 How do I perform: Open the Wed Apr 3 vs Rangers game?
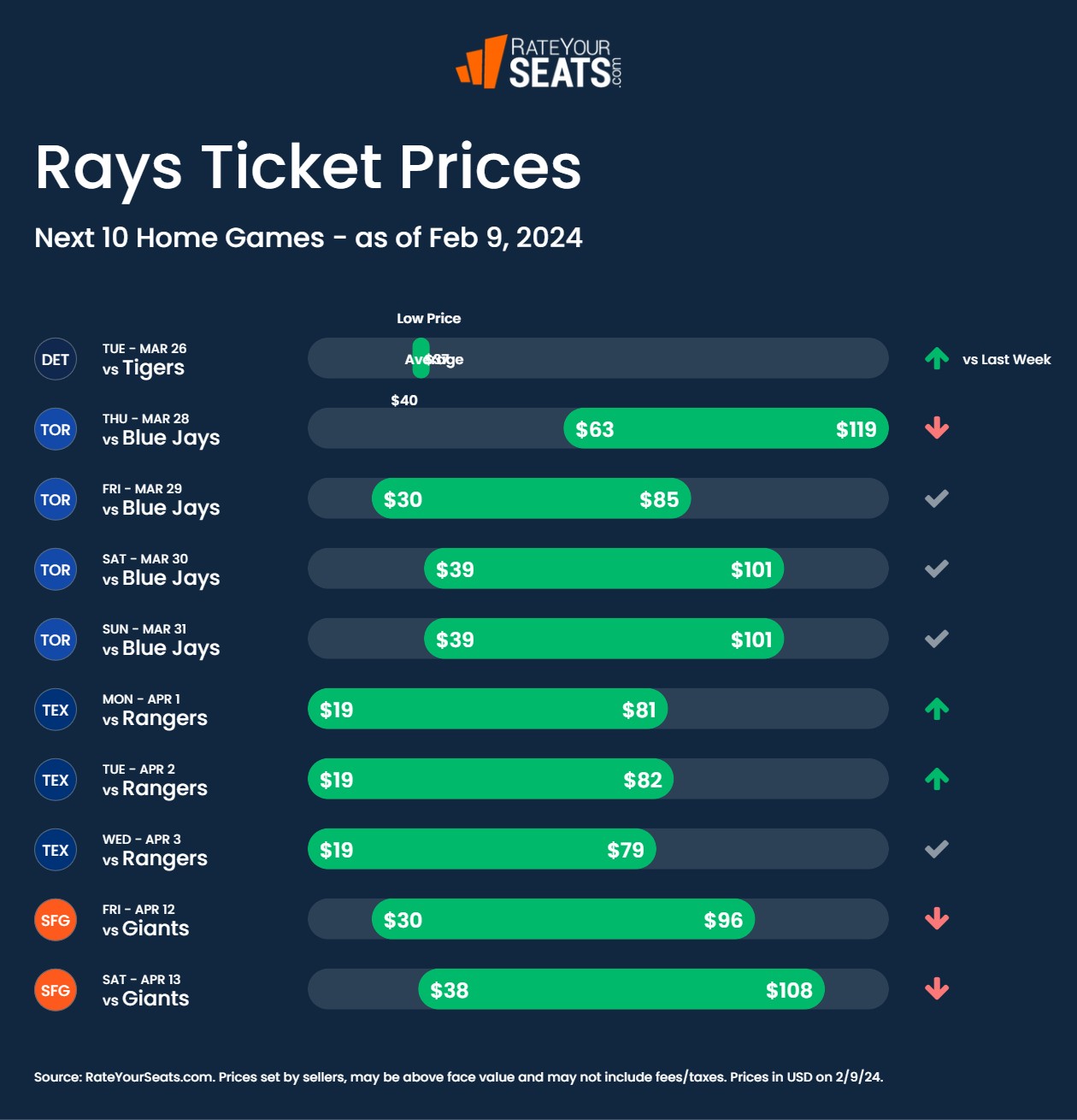155,851
